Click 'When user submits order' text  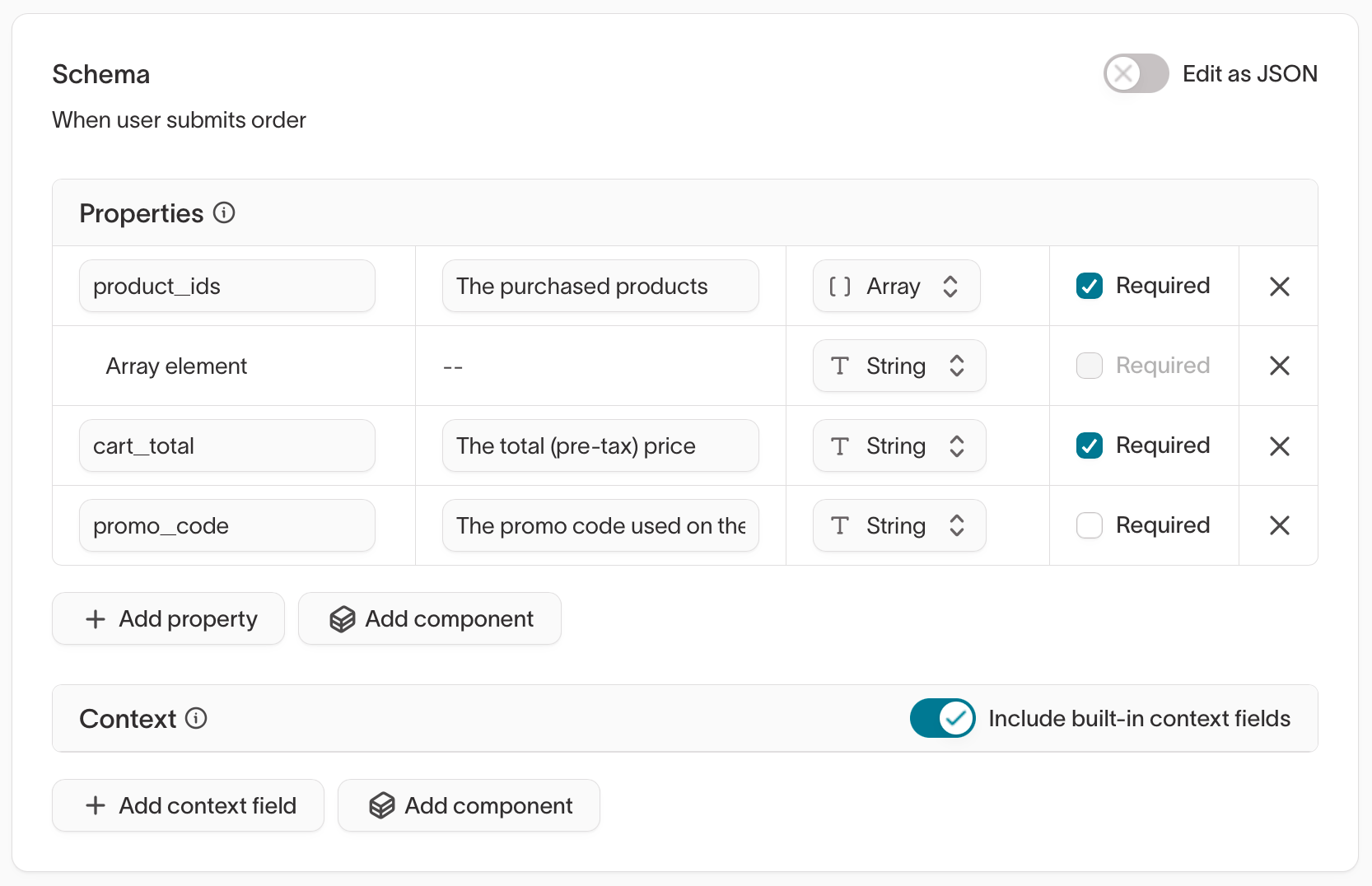[x=179, y=120]
